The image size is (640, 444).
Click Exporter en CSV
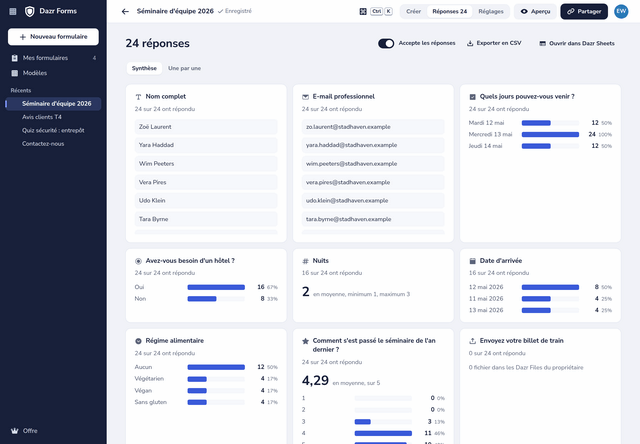pos(494,43)
